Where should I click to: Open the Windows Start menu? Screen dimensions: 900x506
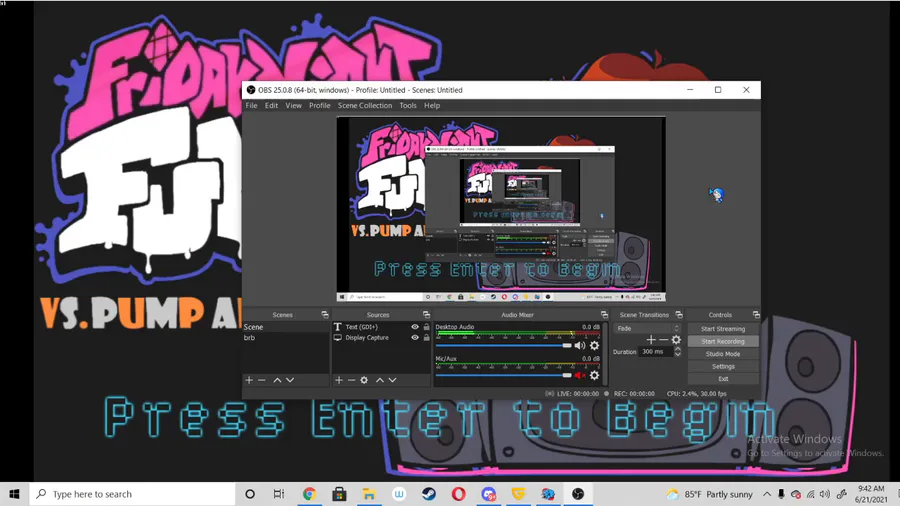(x=14, y=494)
